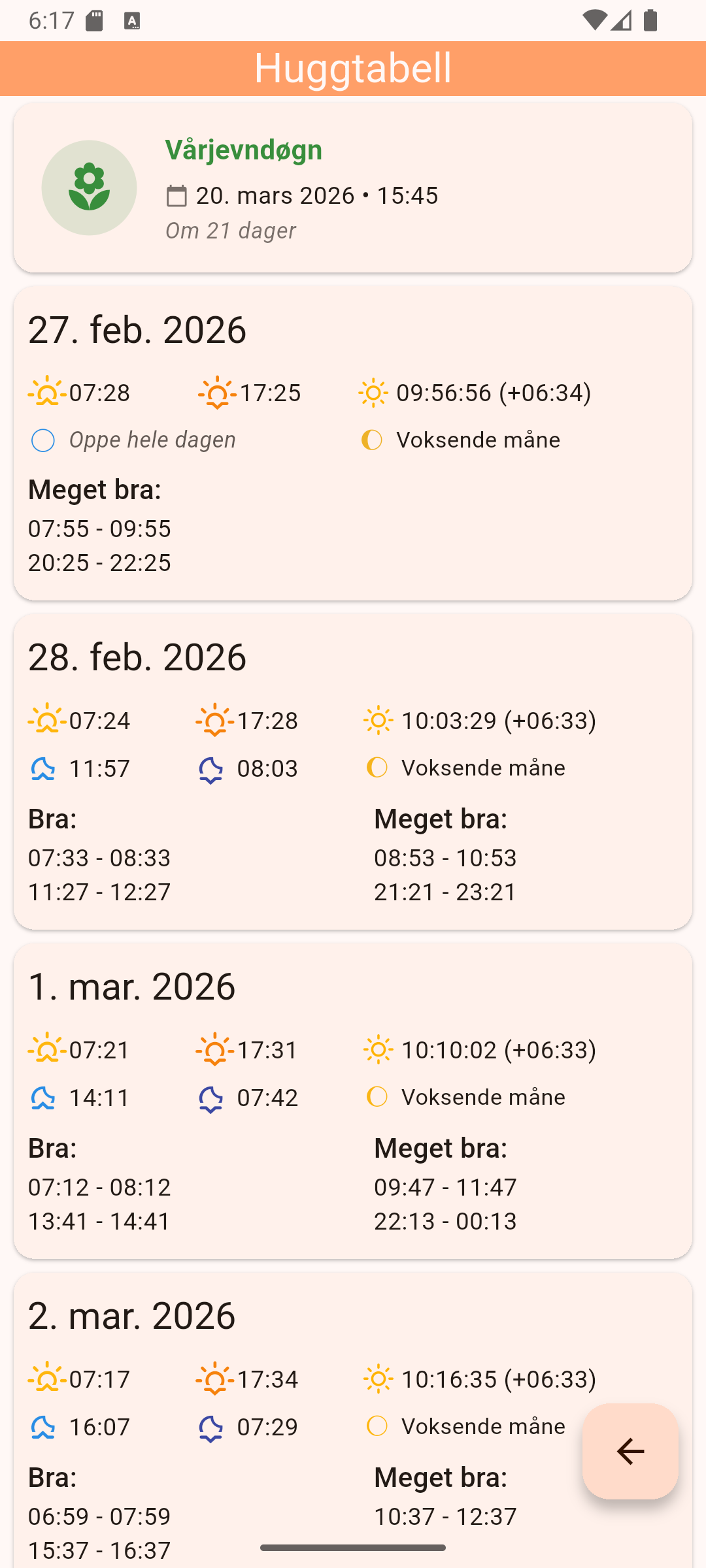This screenshot has width=706, height=1568.
Task: Tap the moonrise icon next to 14:11
Action: [43, 1098]
